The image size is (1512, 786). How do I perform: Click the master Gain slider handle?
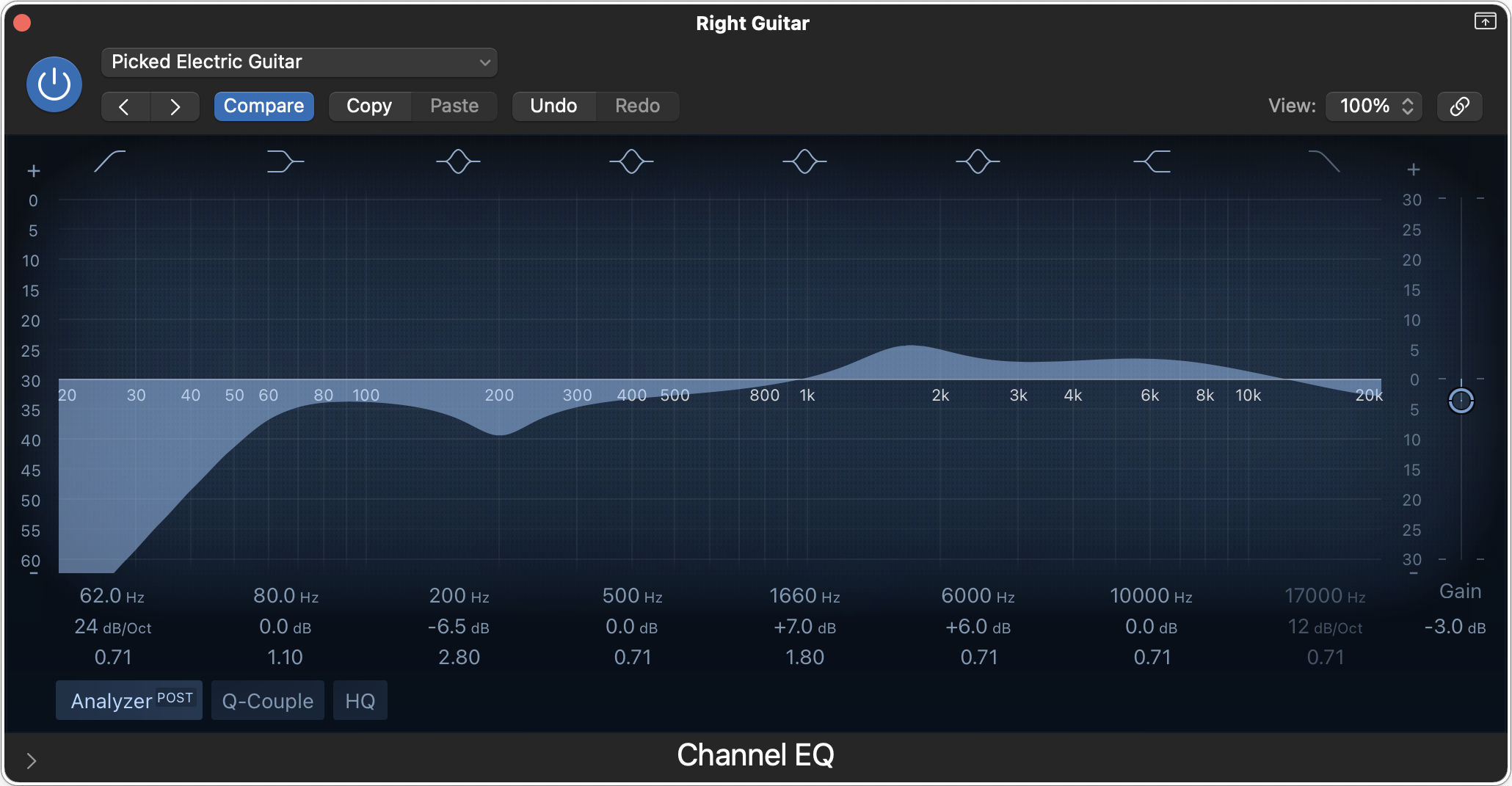(x=1461, y=401)
